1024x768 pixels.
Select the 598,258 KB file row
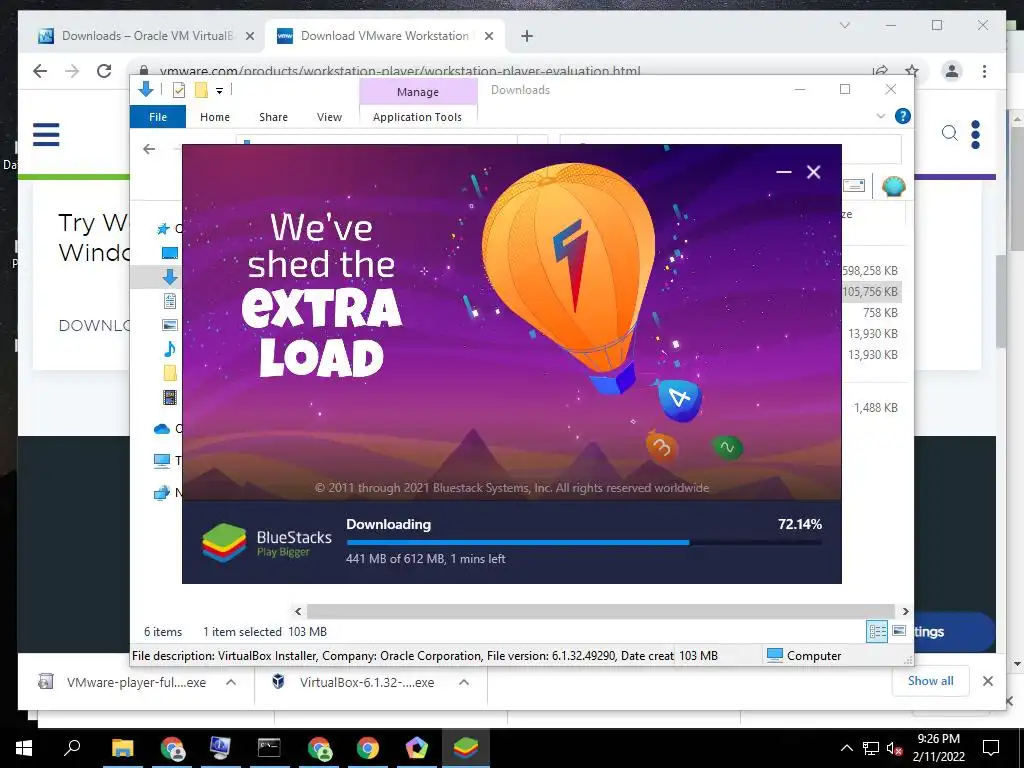click(x=871, y=270)
